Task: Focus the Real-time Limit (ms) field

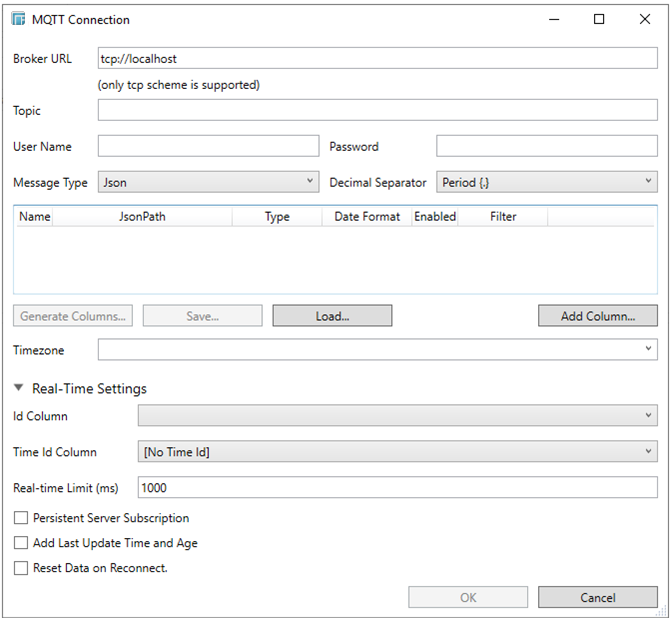Action: (397, 488)
